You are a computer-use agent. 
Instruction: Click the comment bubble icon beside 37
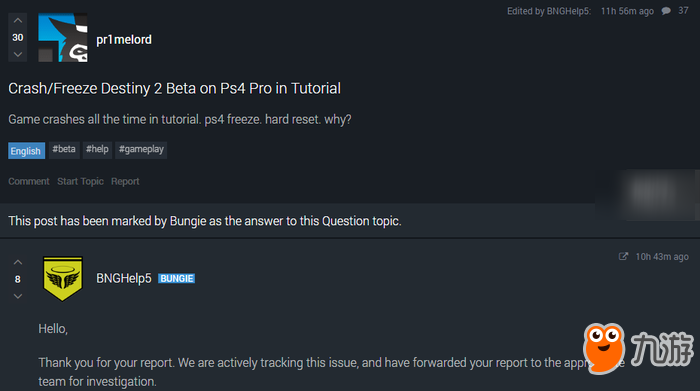pos(666,11)
